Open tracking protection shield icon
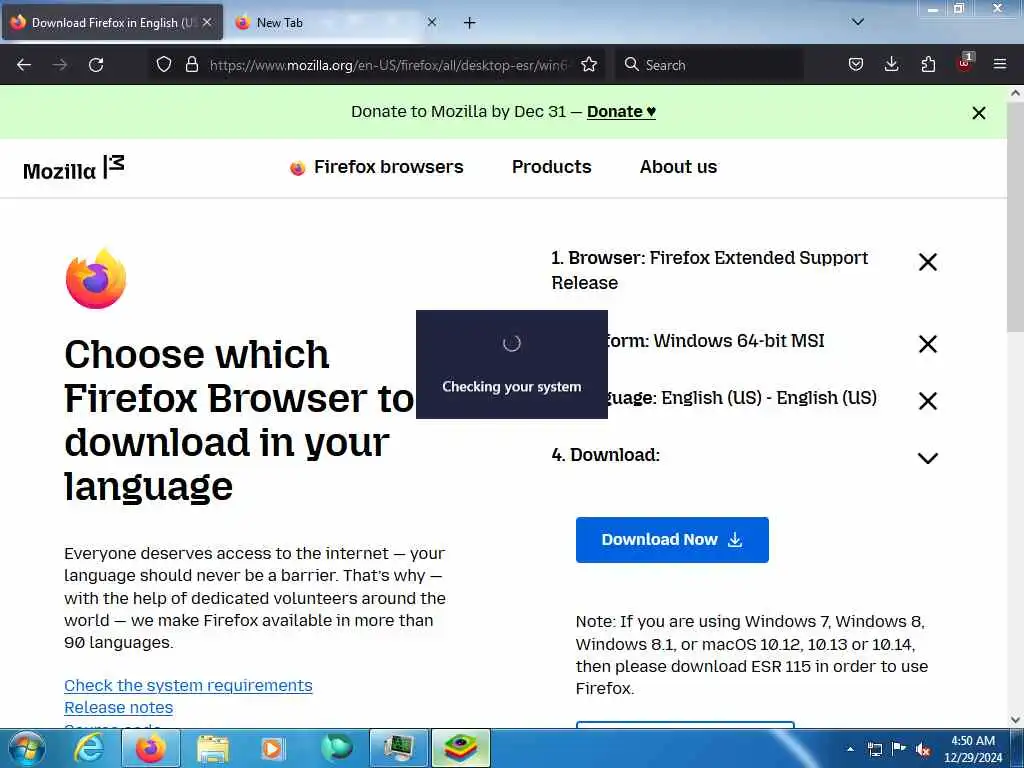This screenshot has width=1024, height=768. pos(164,64)
